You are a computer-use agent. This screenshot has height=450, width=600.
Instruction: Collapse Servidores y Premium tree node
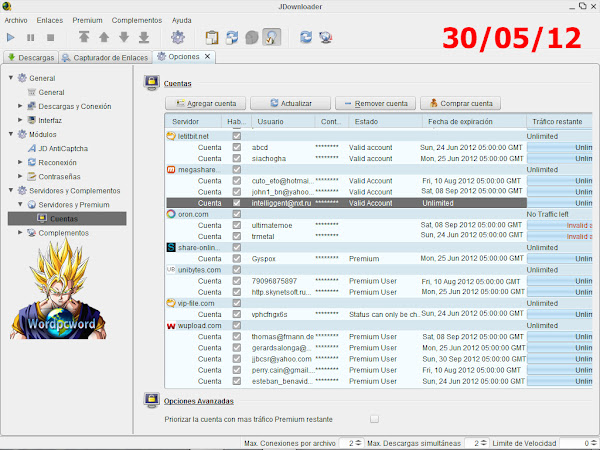click(x=20, y=204)
